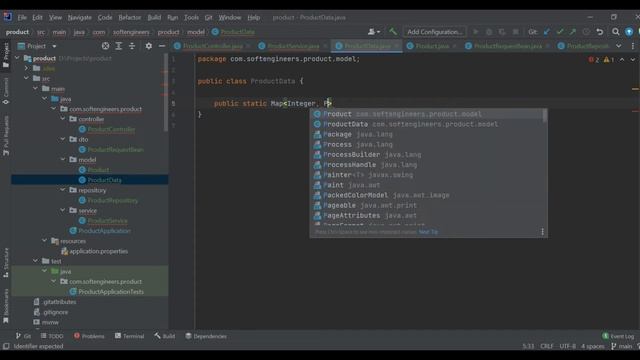Select ProcessBuilder suggestion in completion list

click(x=427, y=155)
